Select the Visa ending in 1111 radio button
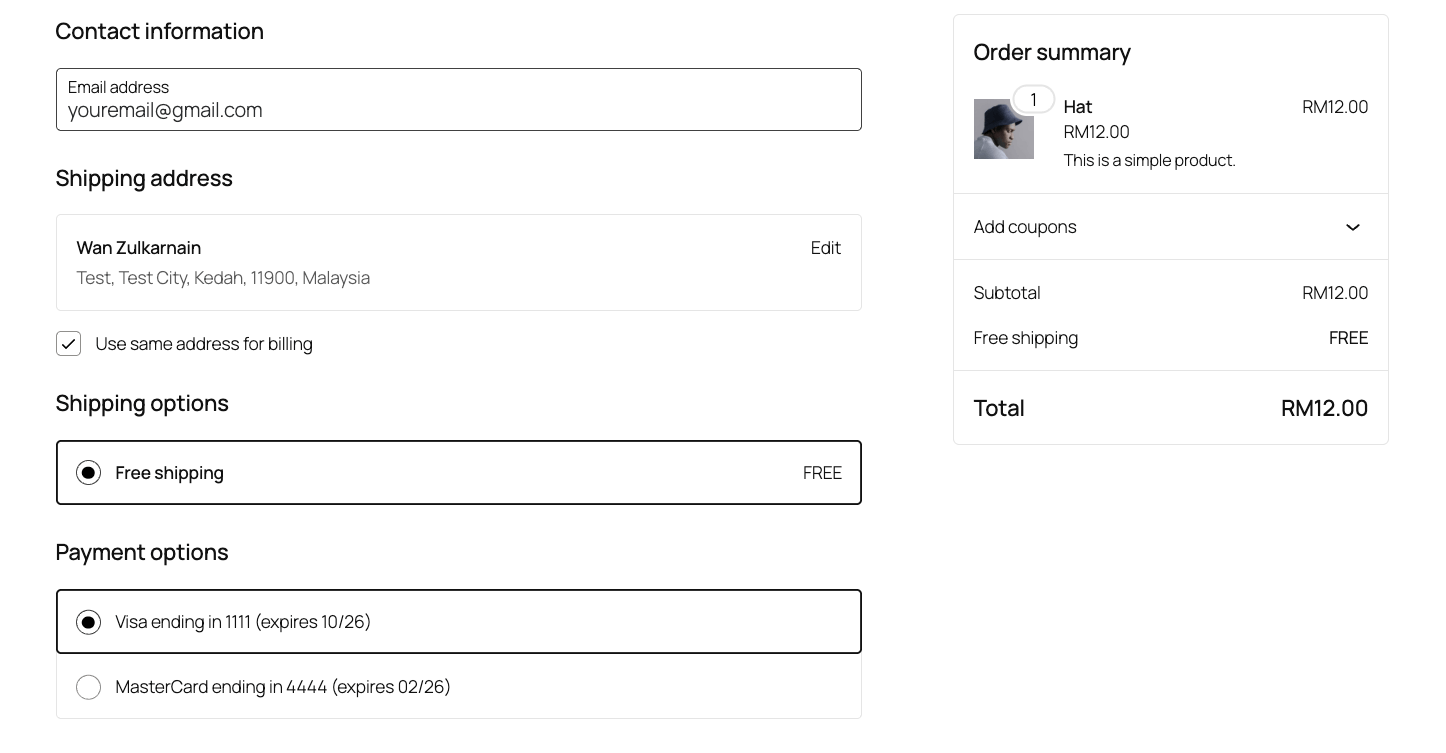1446x753 pixels. point(89,622)
